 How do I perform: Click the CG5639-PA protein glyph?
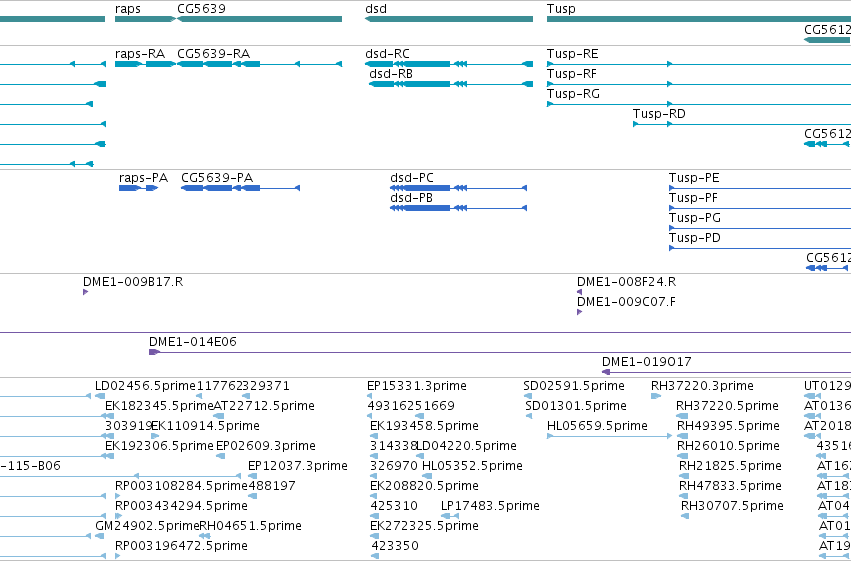click(240, 188)
